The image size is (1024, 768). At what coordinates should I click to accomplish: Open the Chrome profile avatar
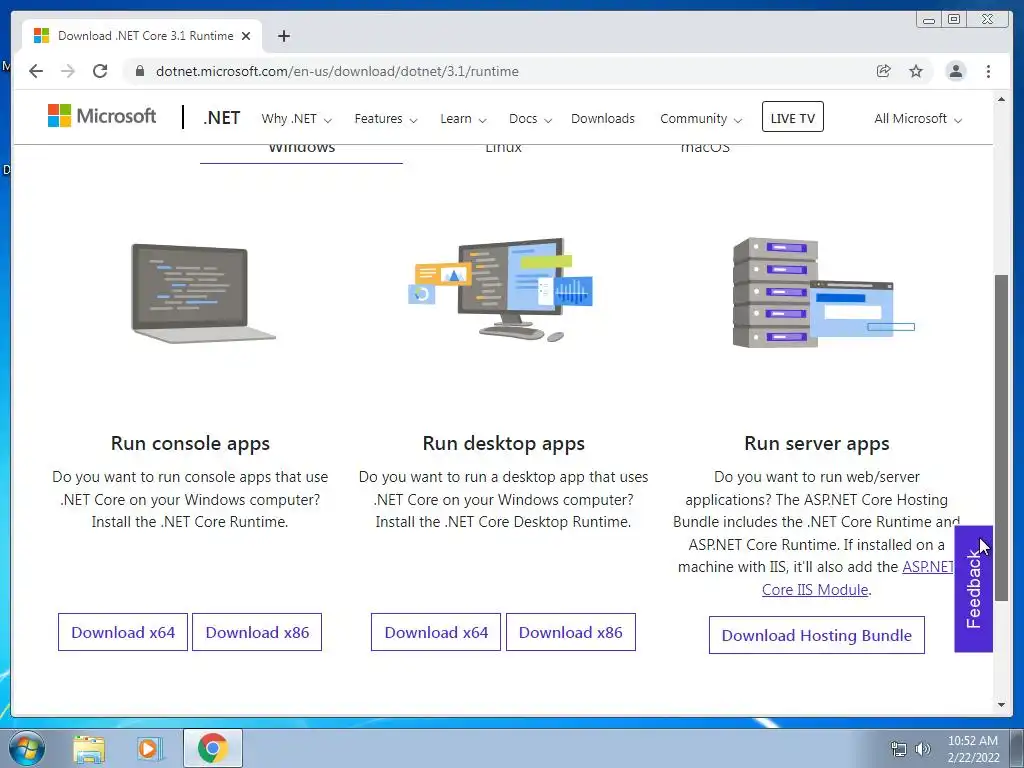click(955, 71)
